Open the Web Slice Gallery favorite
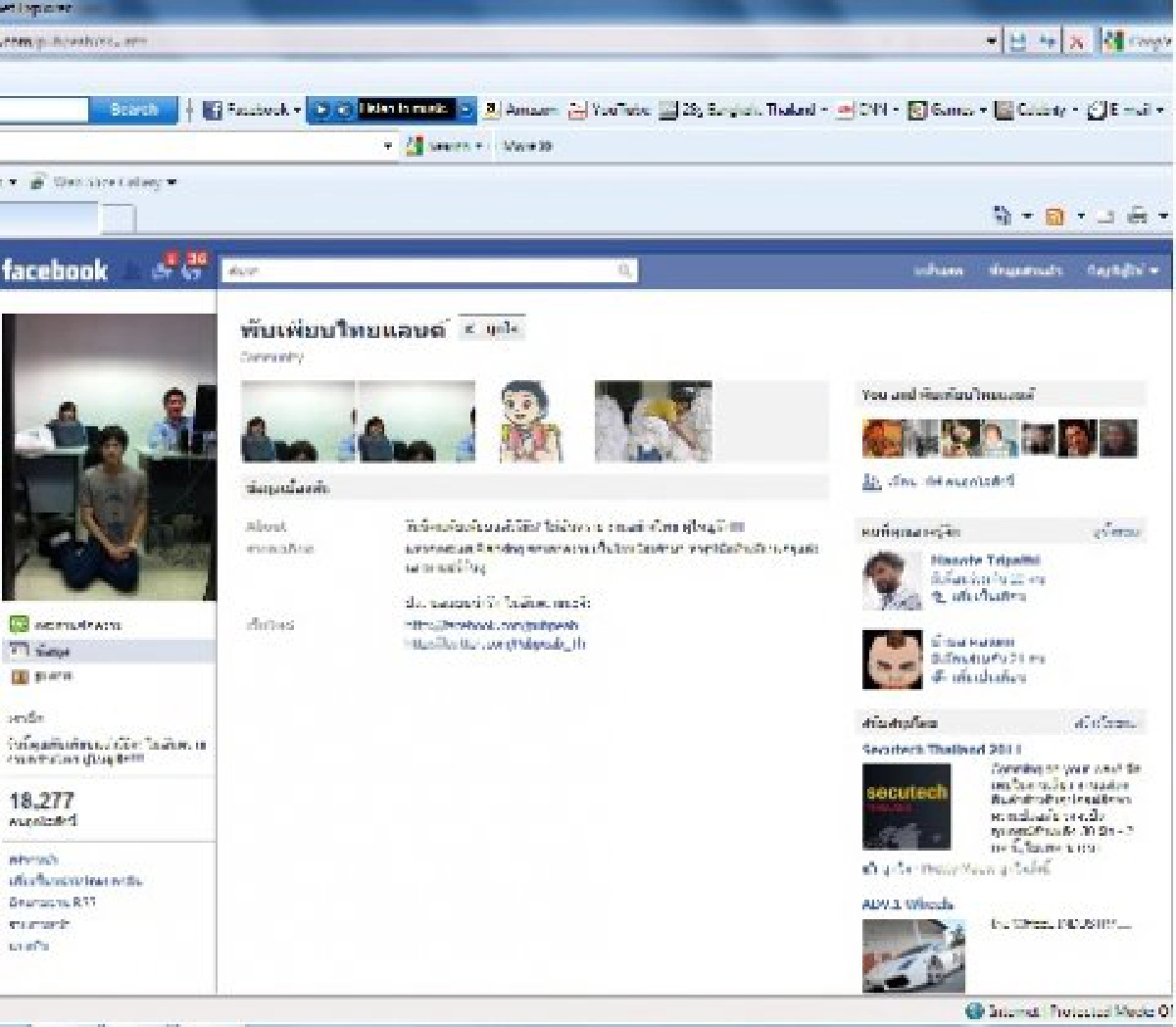Viewport: 1176px width, 1027px height. coord(102,181)
